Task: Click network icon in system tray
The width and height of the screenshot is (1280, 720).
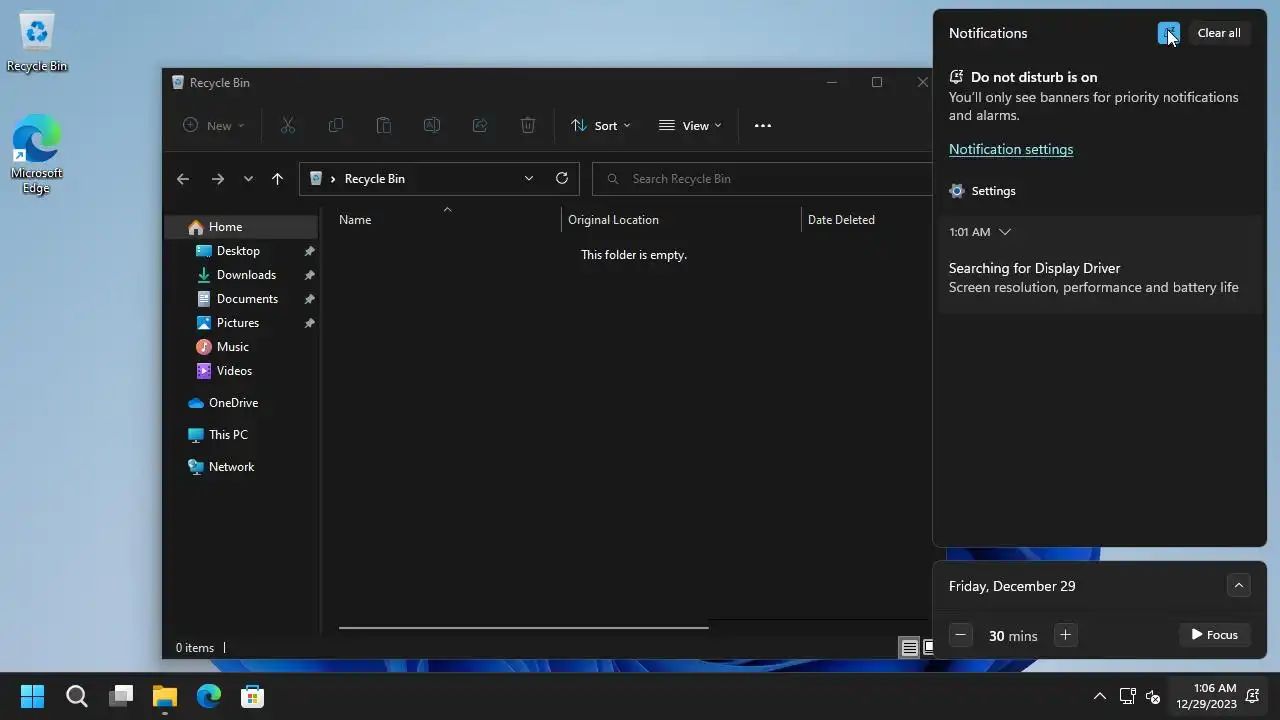Action: (x=1127, y=696)
